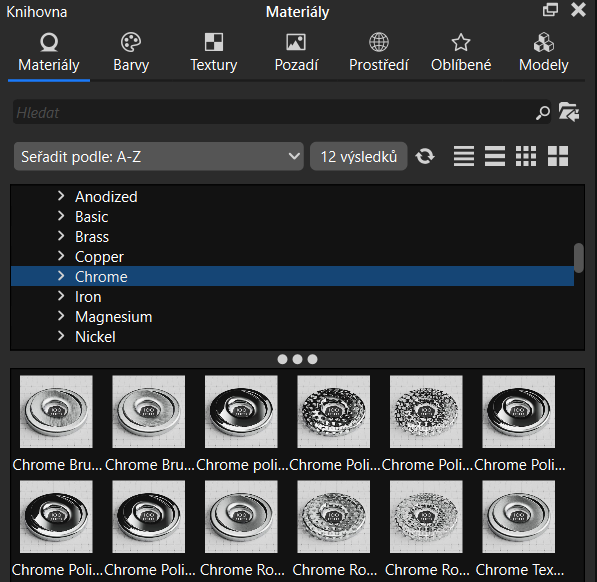The image size is (597, 582).
Task: Click the import folder icon beside search
Action: click(x=569, y=112)
